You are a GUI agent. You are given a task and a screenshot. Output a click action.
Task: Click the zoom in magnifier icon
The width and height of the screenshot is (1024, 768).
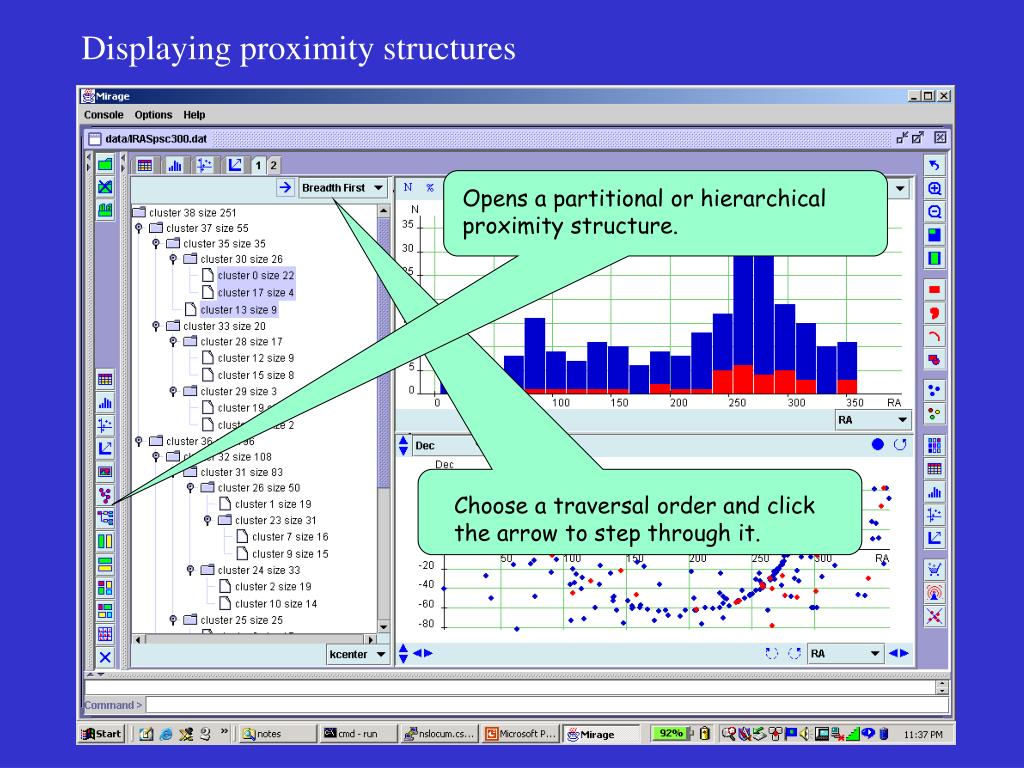[x=935, y=189]
